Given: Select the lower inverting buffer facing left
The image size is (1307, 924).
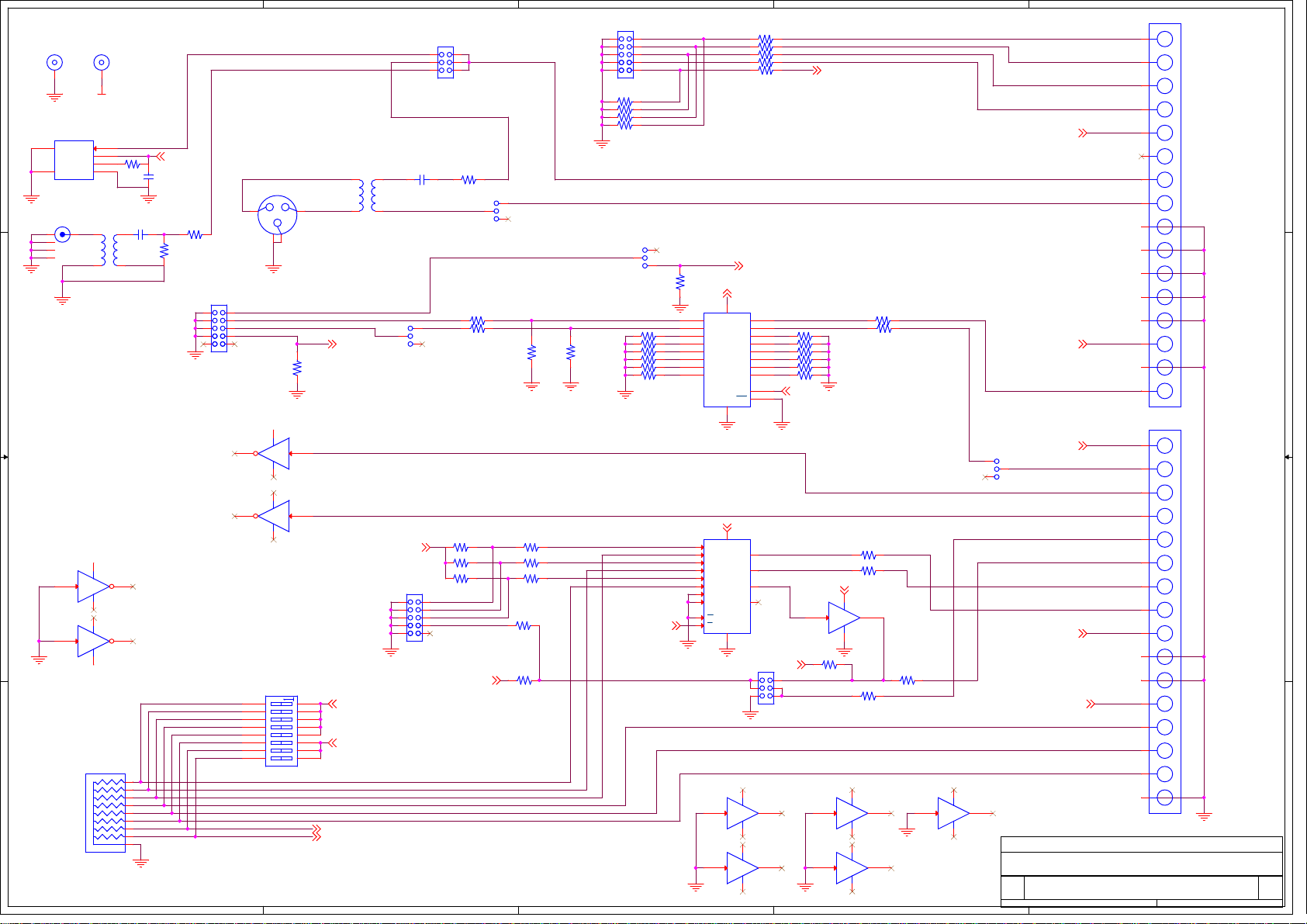Looking at the screenshot, I should tap(273, 516).
